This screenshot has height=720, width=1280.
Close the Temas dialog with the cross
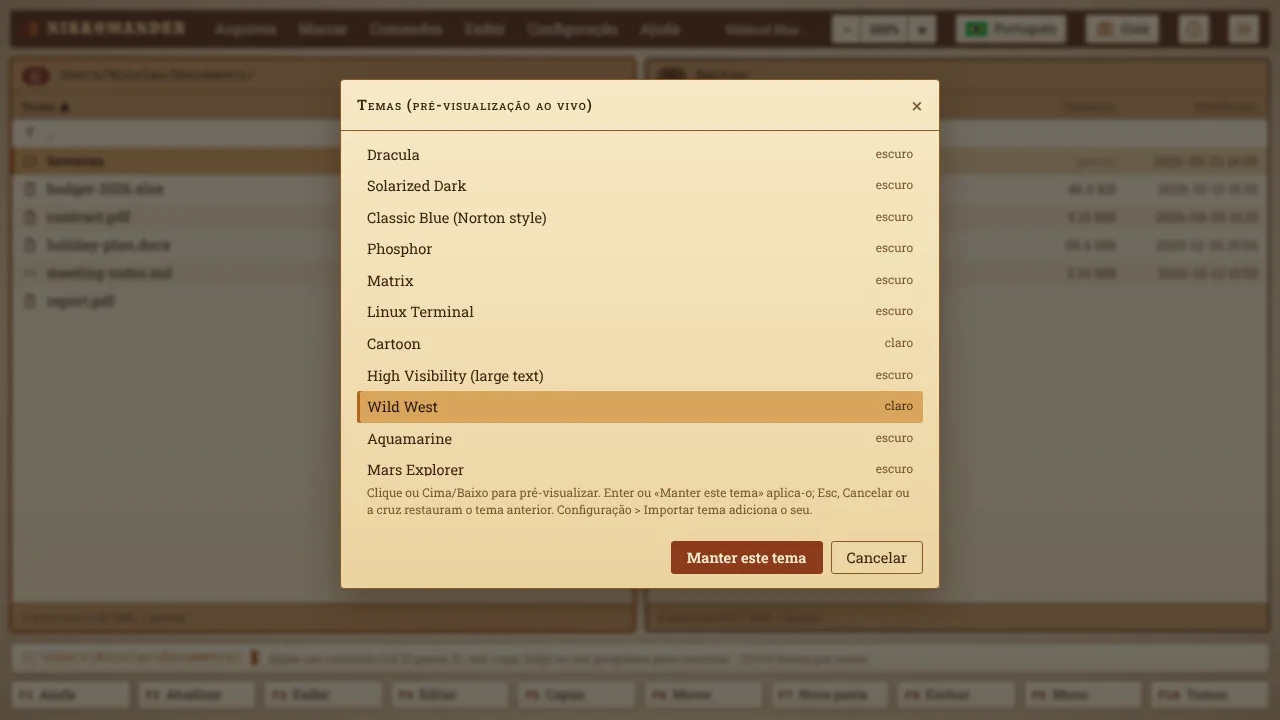916,106
